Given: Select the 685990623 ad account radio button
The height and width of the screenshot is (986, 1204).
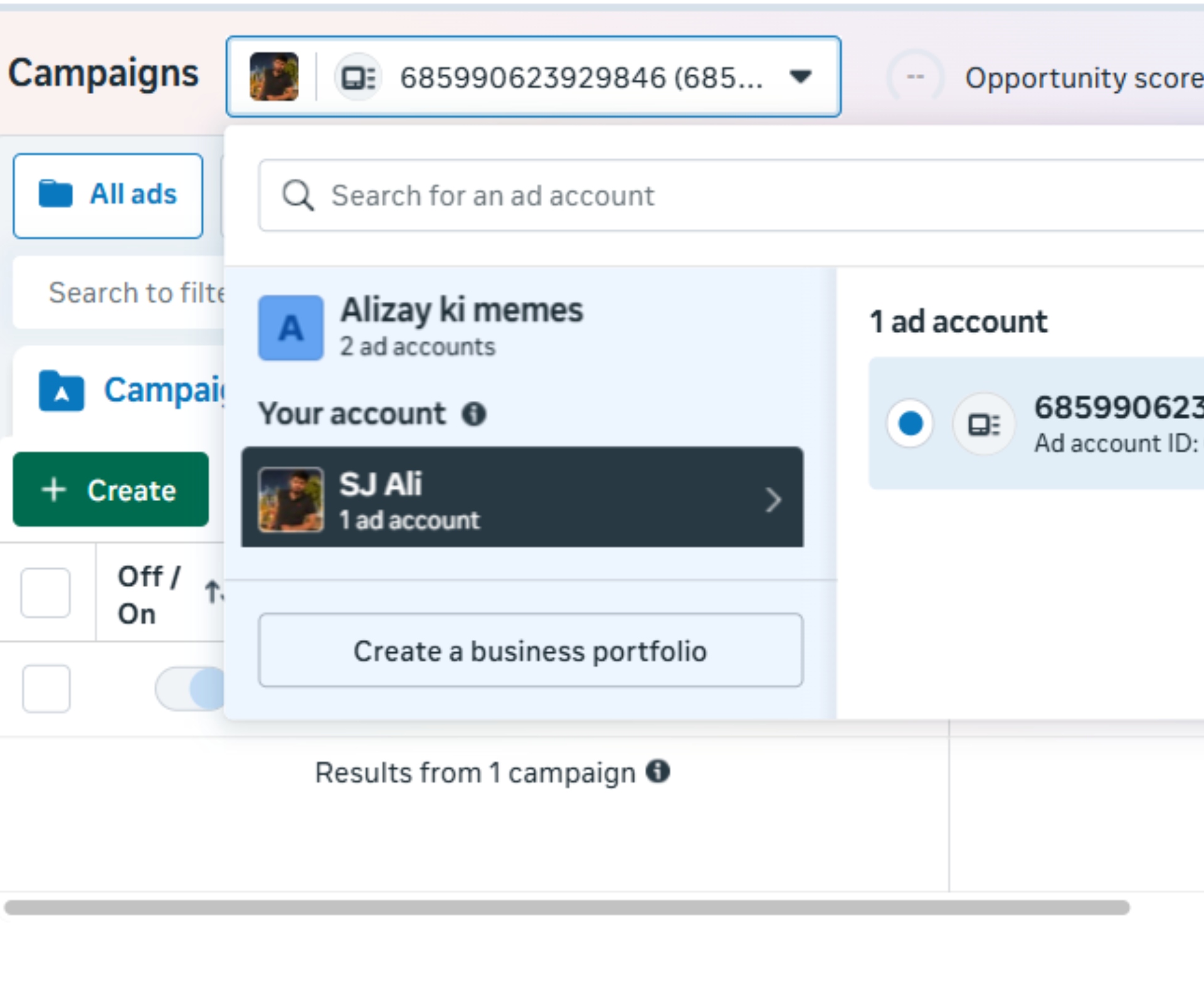Looking at the screenshot, I should click(910, 423).
